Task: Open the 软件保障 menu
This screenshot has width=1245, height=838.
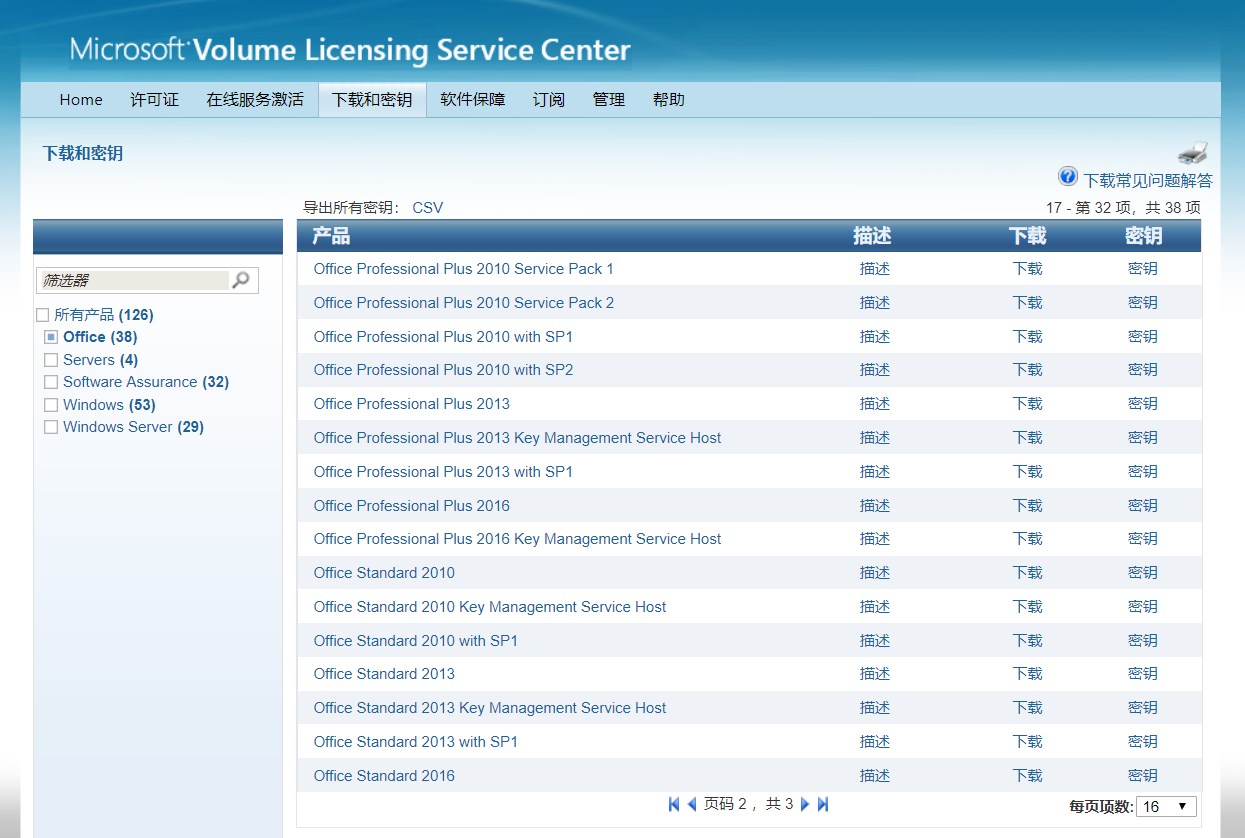Action: point(472,99)
